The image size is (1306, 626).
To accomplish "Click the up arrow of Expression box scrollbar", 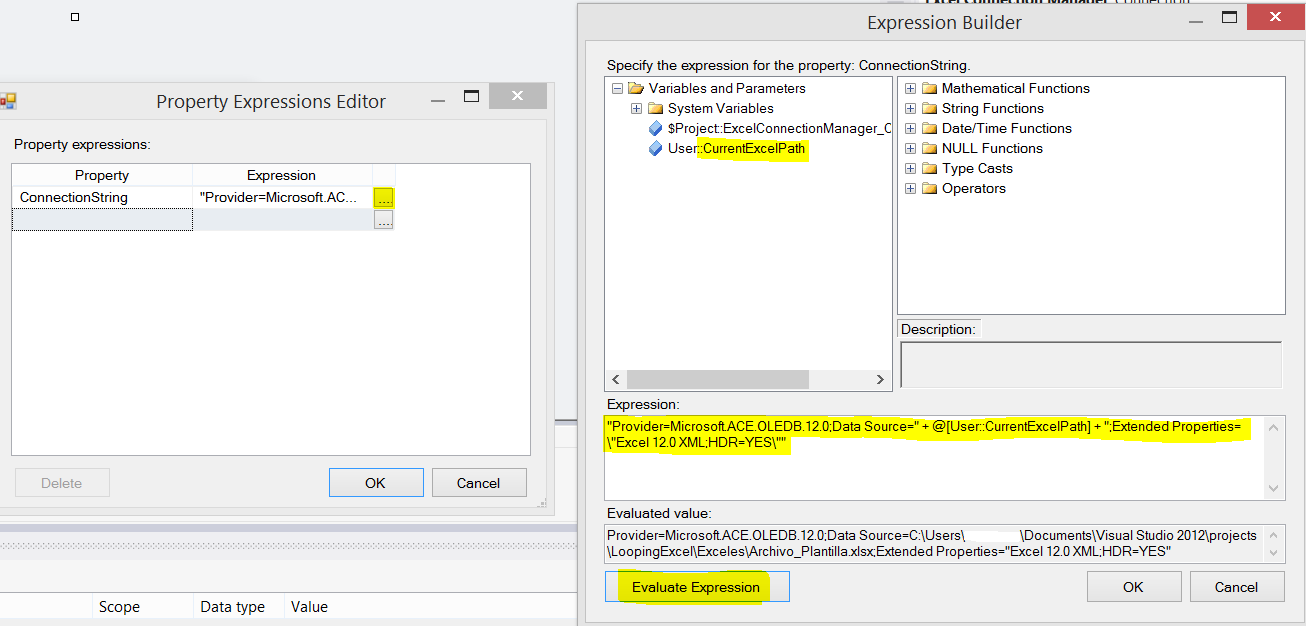I will tap(1274, 427).
